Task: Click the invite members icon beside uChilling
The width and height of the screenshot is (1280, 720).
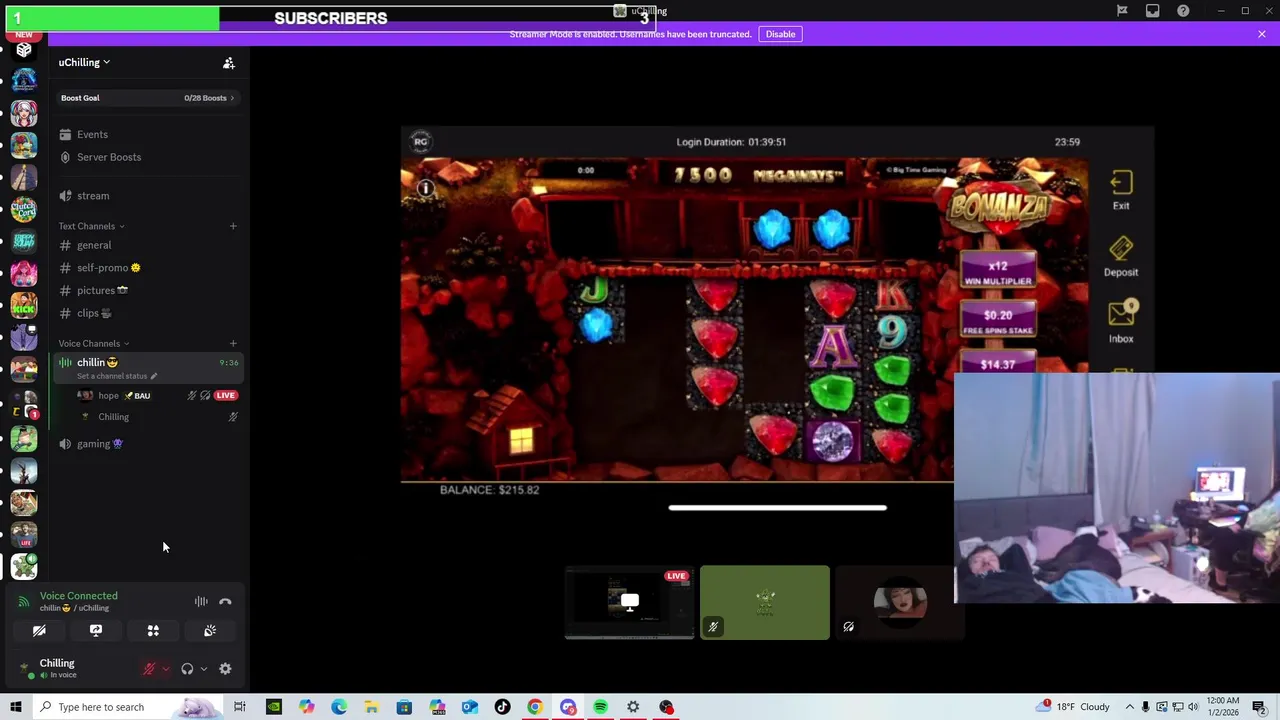Action: 229,63
